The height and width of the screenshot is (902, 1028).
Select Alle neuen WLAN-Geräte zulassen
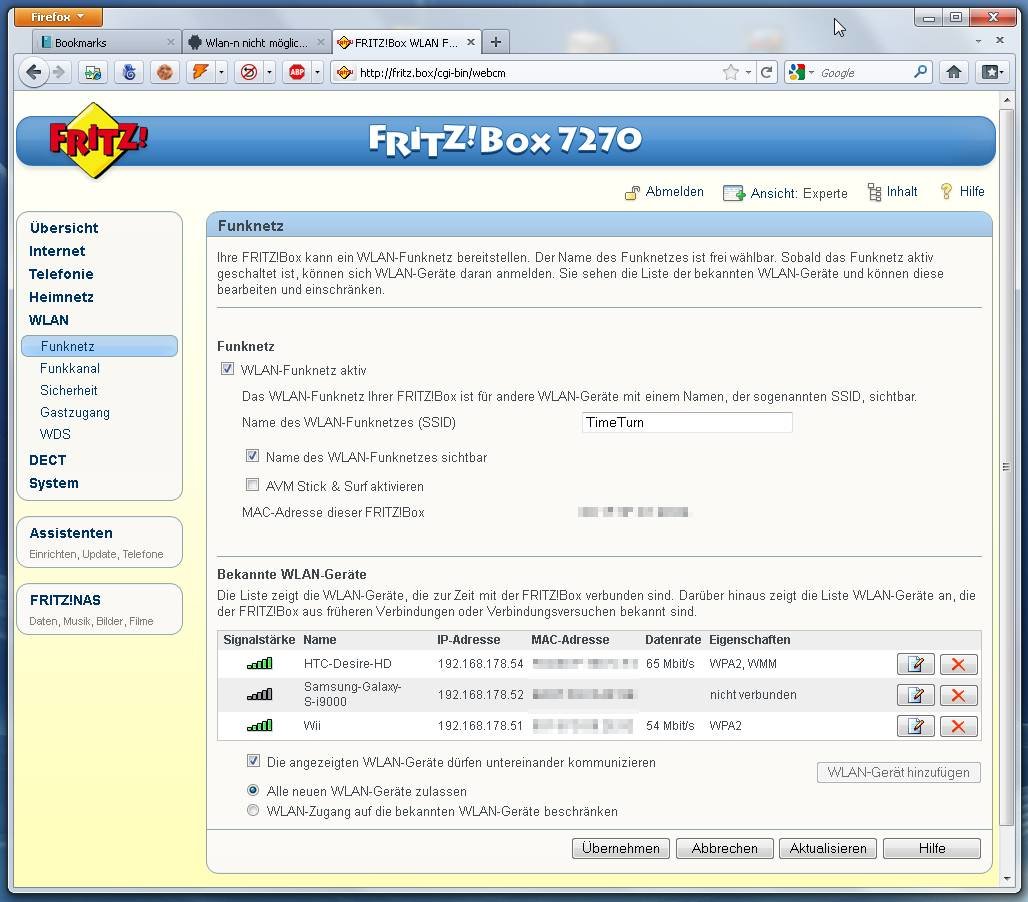(253, 790)
